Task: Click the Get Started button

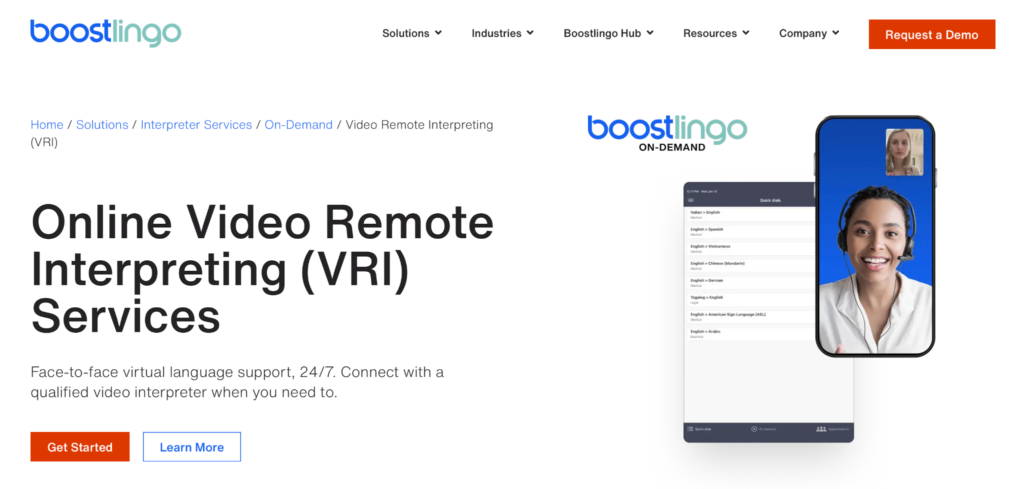Action: pyautogui.click(x=80, y=447)
